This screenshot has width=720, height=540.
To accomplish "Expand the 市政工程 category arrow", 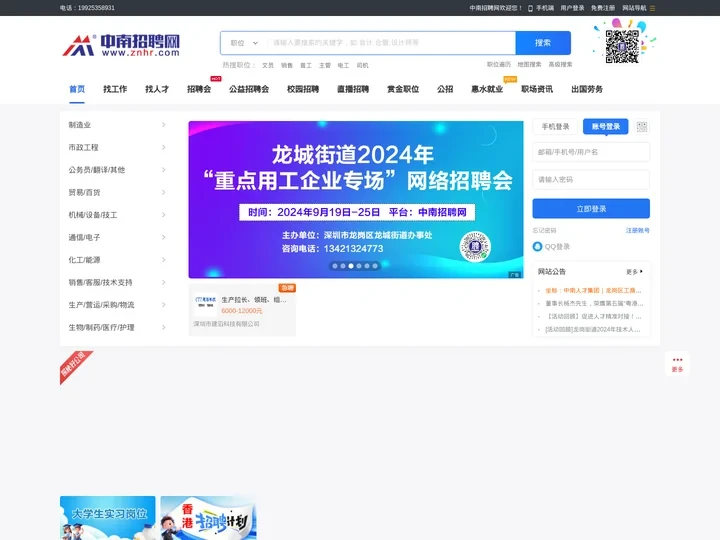I will [163, 147].
